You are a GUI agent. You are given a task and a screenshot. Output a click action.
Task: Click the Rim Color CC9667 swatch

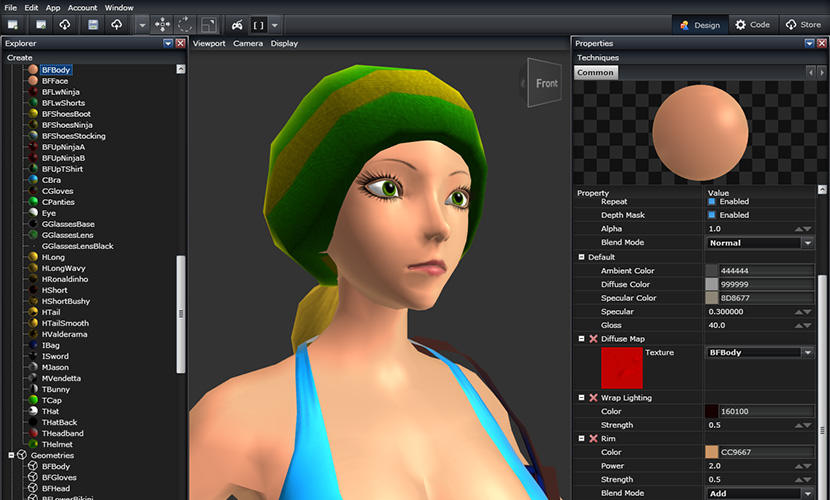point(711,452)
